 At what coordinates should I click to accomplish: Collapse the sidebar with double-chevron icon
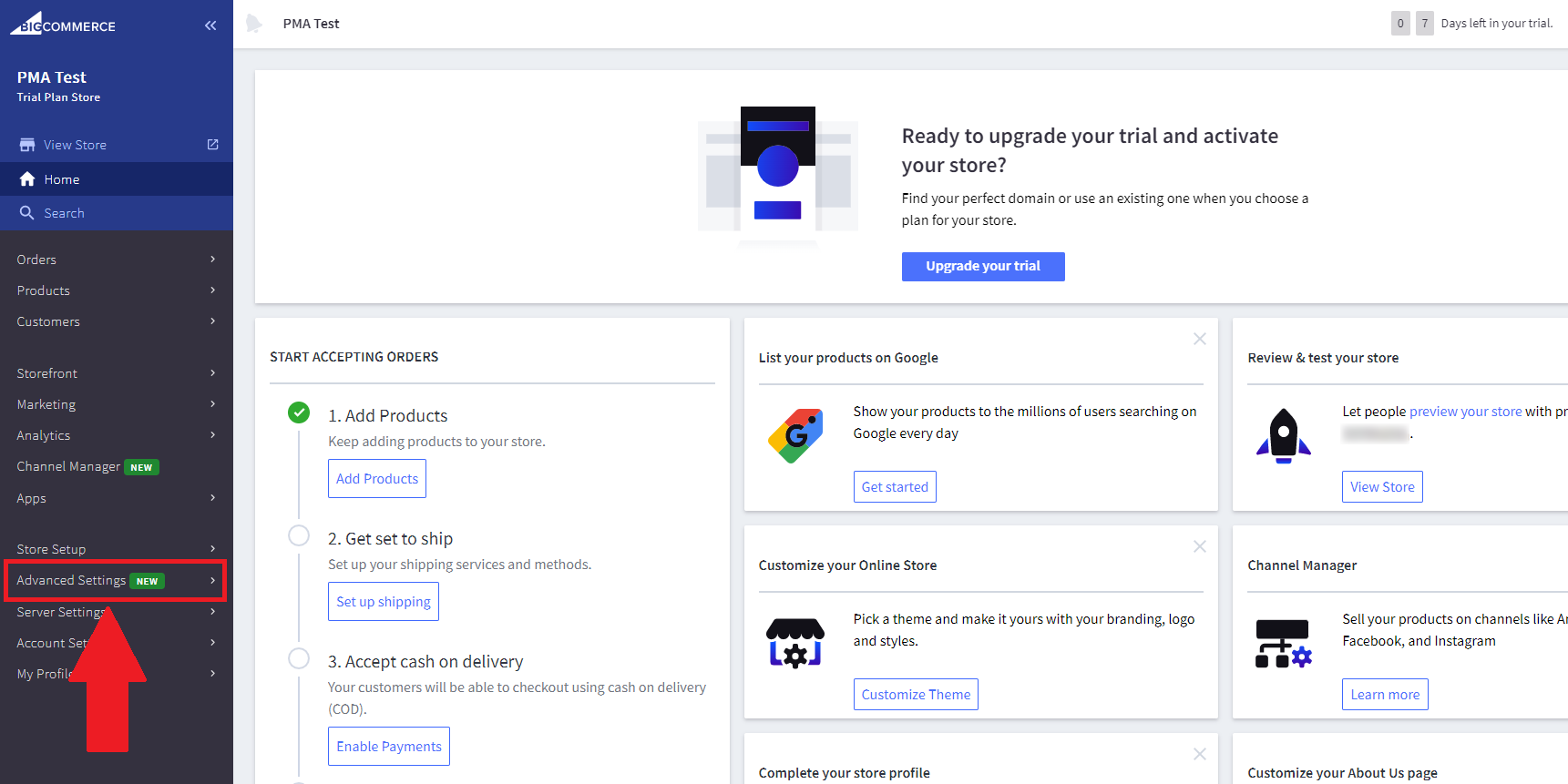tap(210, 25)
